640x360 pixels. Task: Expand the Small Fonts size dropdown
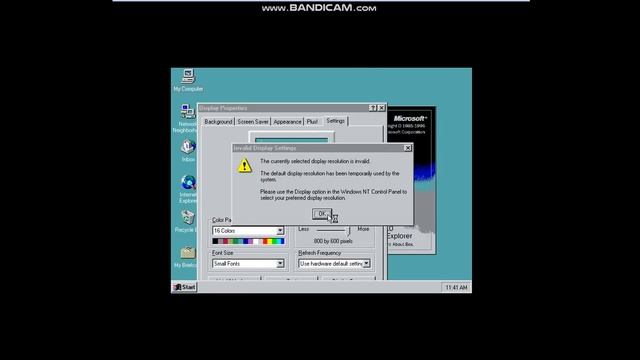point(280,264)
